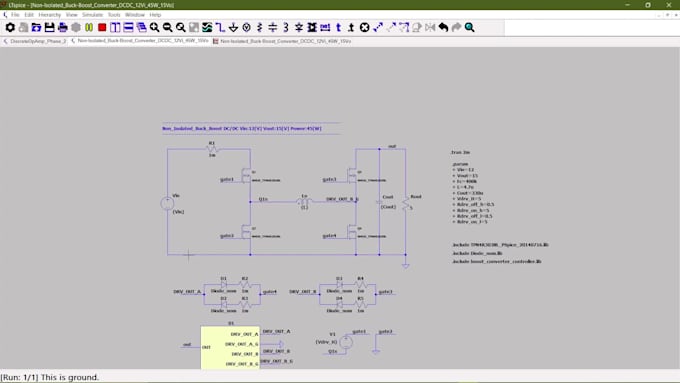Open the Simulate menu
The image size is (680, 383).
click(92, 15)
